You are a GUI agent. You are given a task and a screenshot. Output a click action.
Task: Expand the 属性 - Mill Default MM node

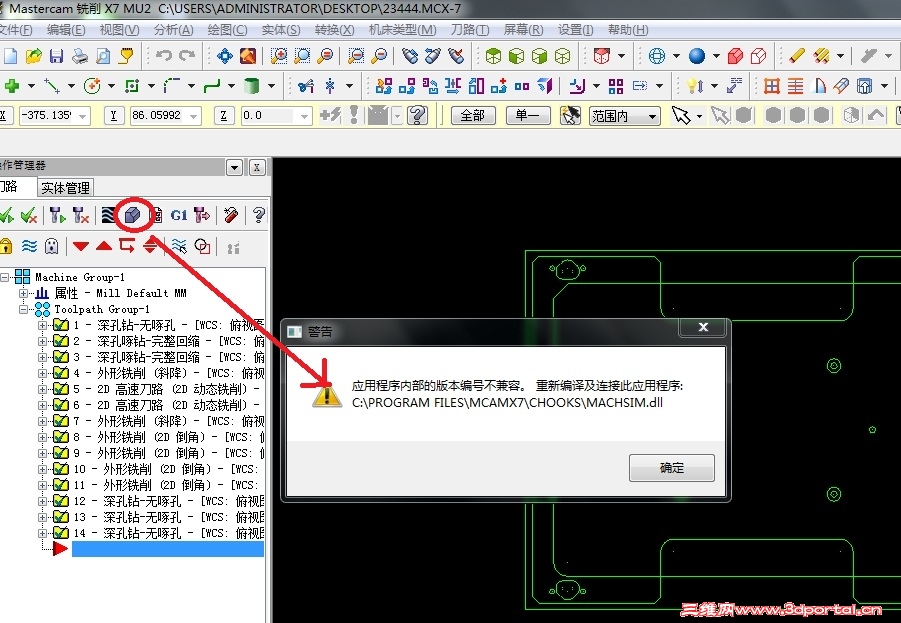pyautogui.click(x=24, y=293)
